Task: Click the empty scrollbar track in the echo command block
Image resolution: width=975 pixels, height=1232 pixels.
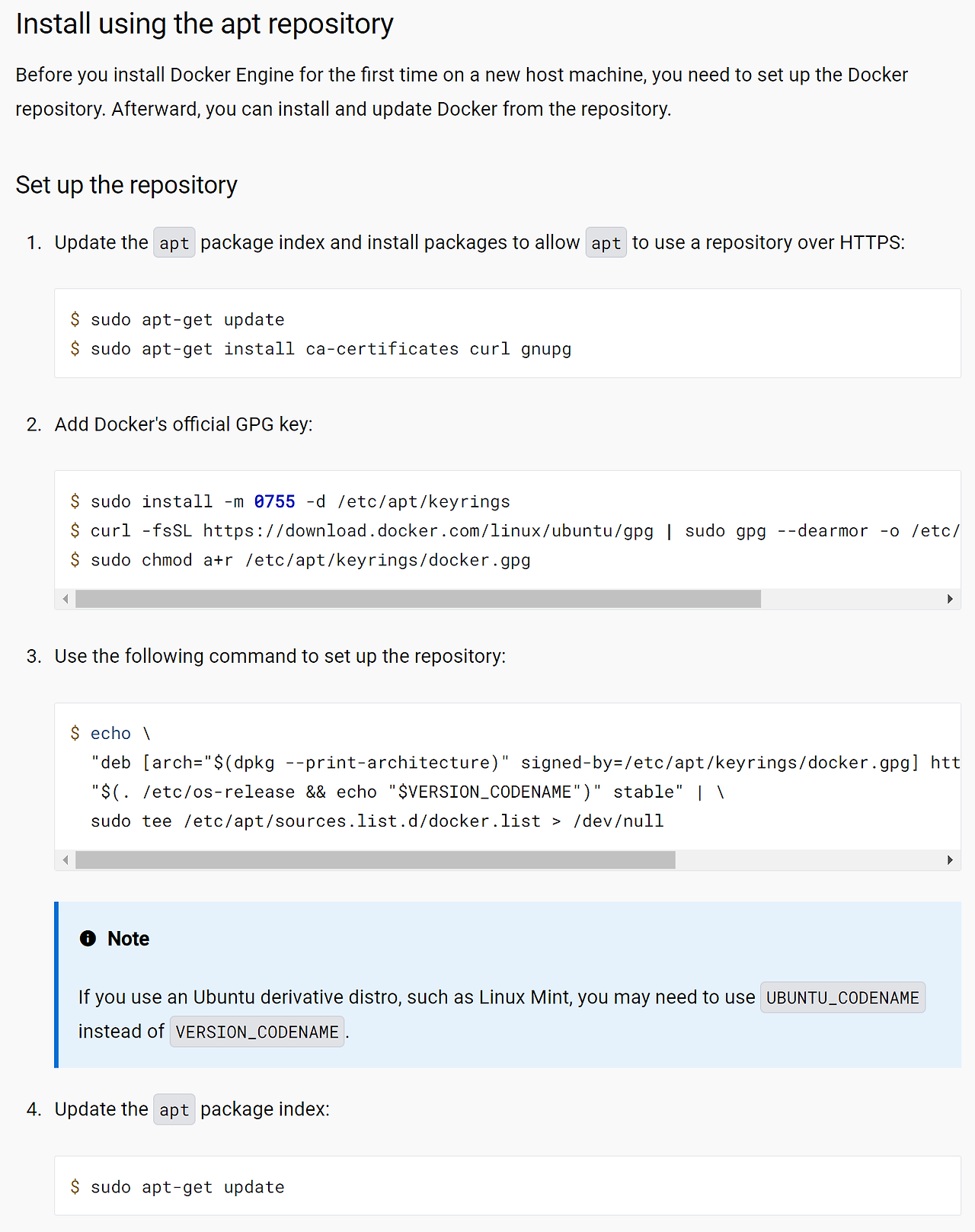Action: point(807,860)
